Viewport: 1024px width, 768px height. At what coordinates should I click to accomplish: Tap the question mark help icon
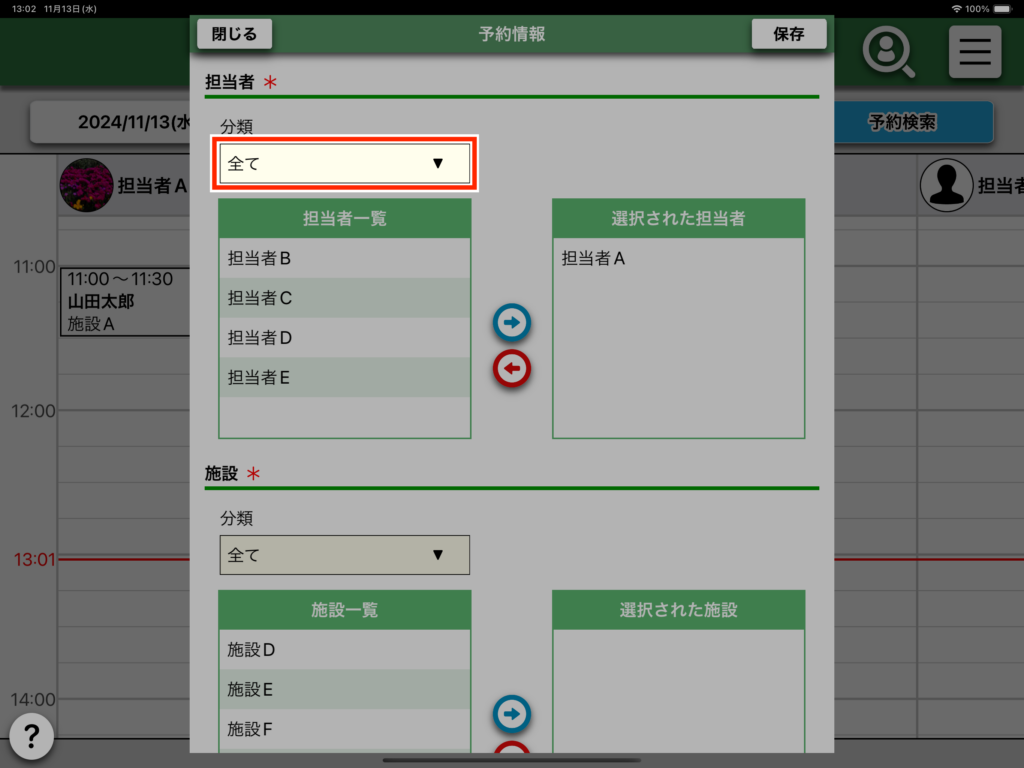coord(32,737)
